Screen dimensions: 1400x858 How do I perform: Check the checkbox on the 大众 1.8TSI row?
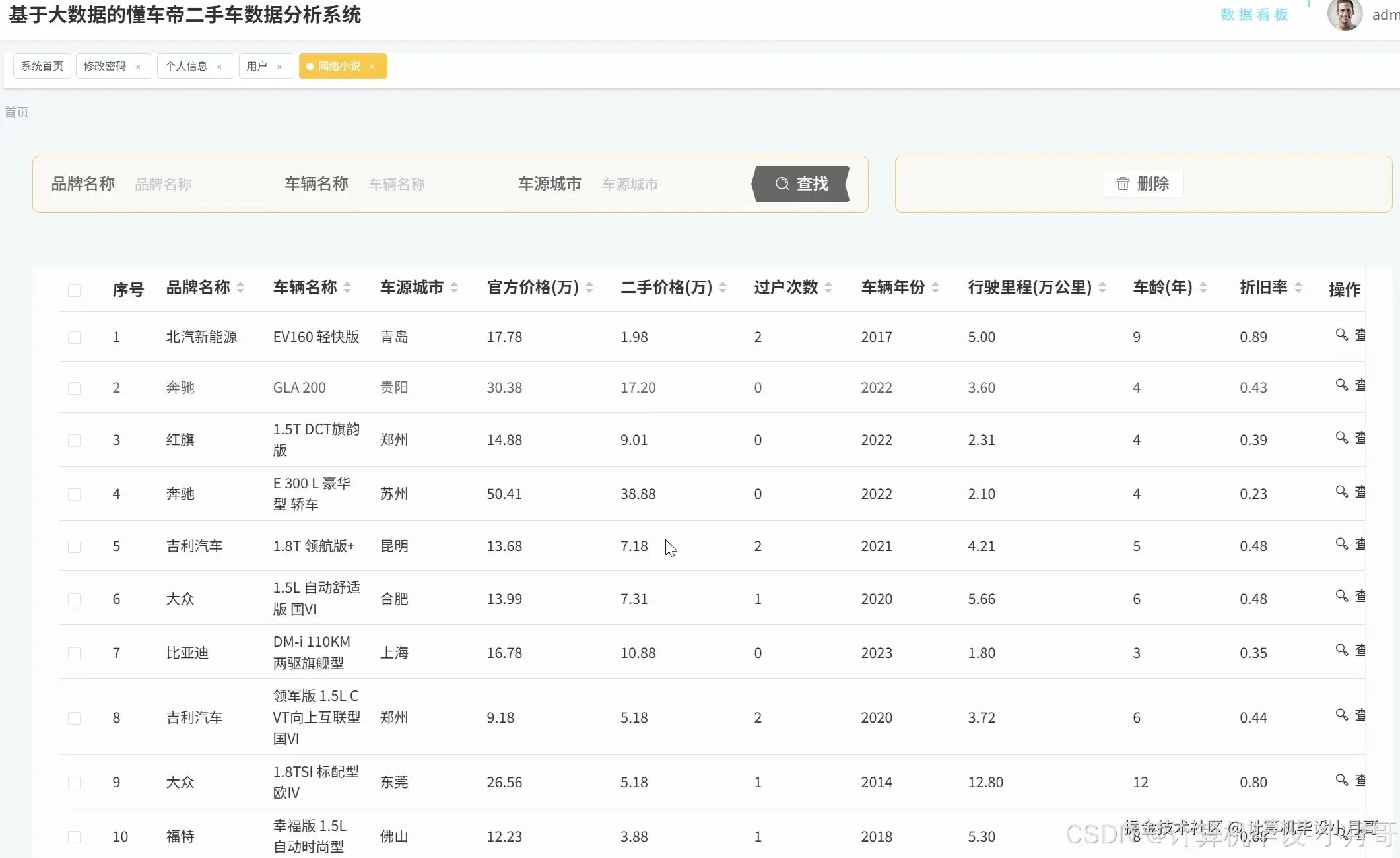click(75, 781)
